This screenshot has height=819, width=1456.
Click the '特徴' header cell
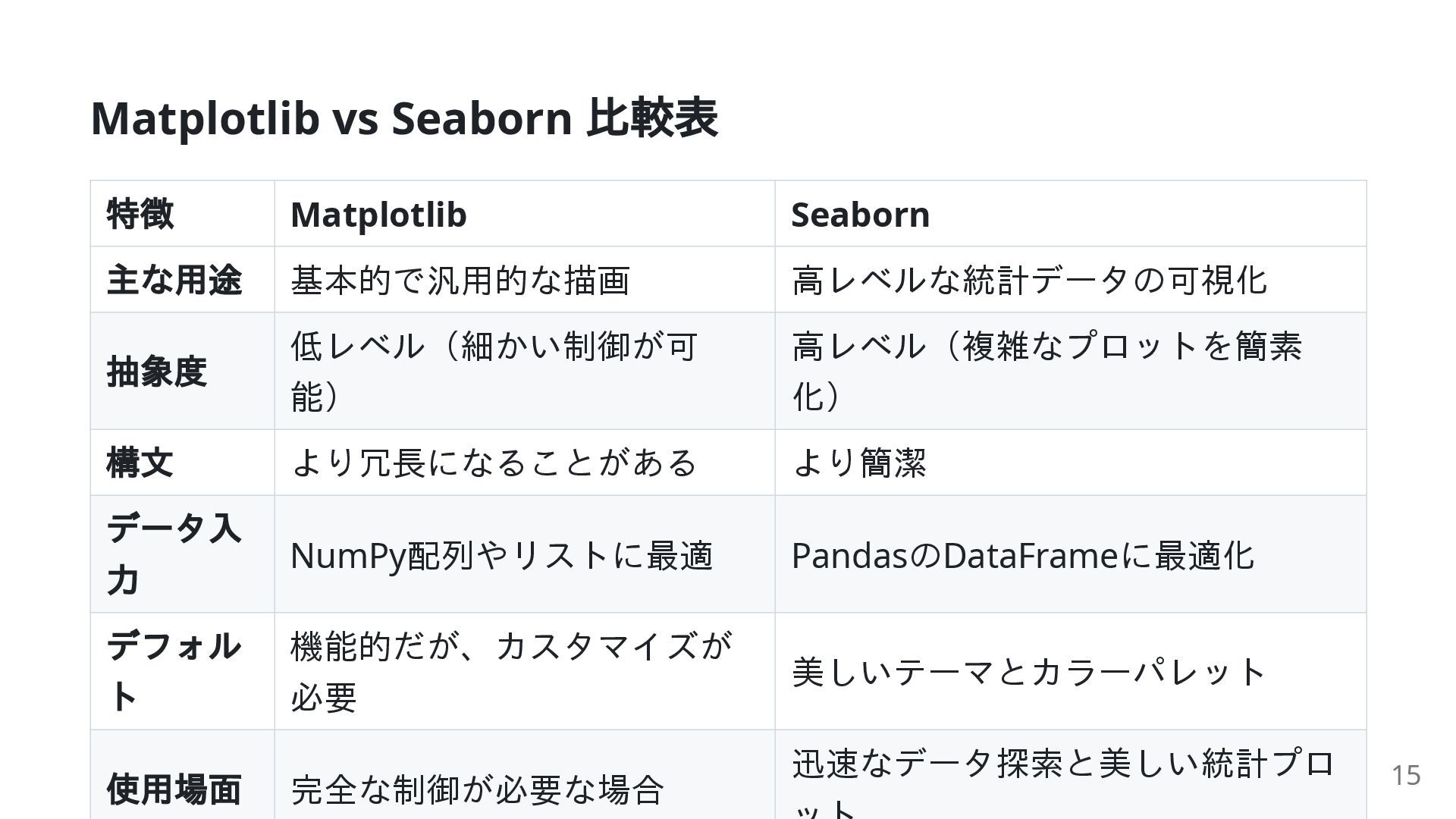click(140, 214)
